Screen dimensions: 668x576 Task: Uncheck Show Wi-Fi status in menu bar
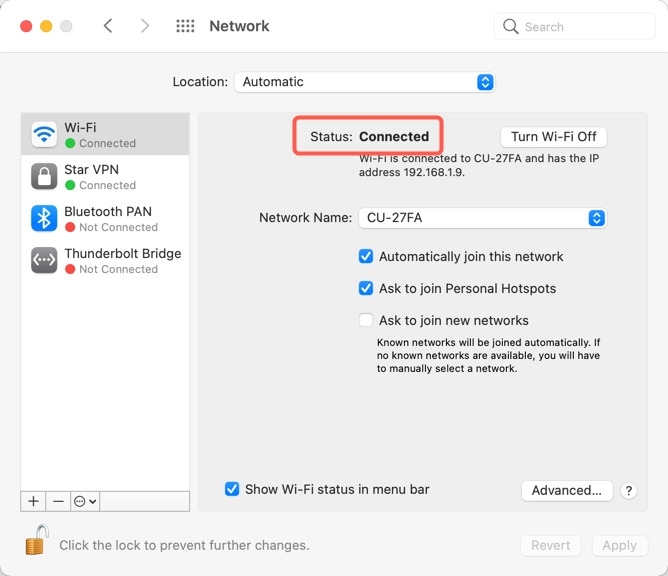(x=232, y=489)
